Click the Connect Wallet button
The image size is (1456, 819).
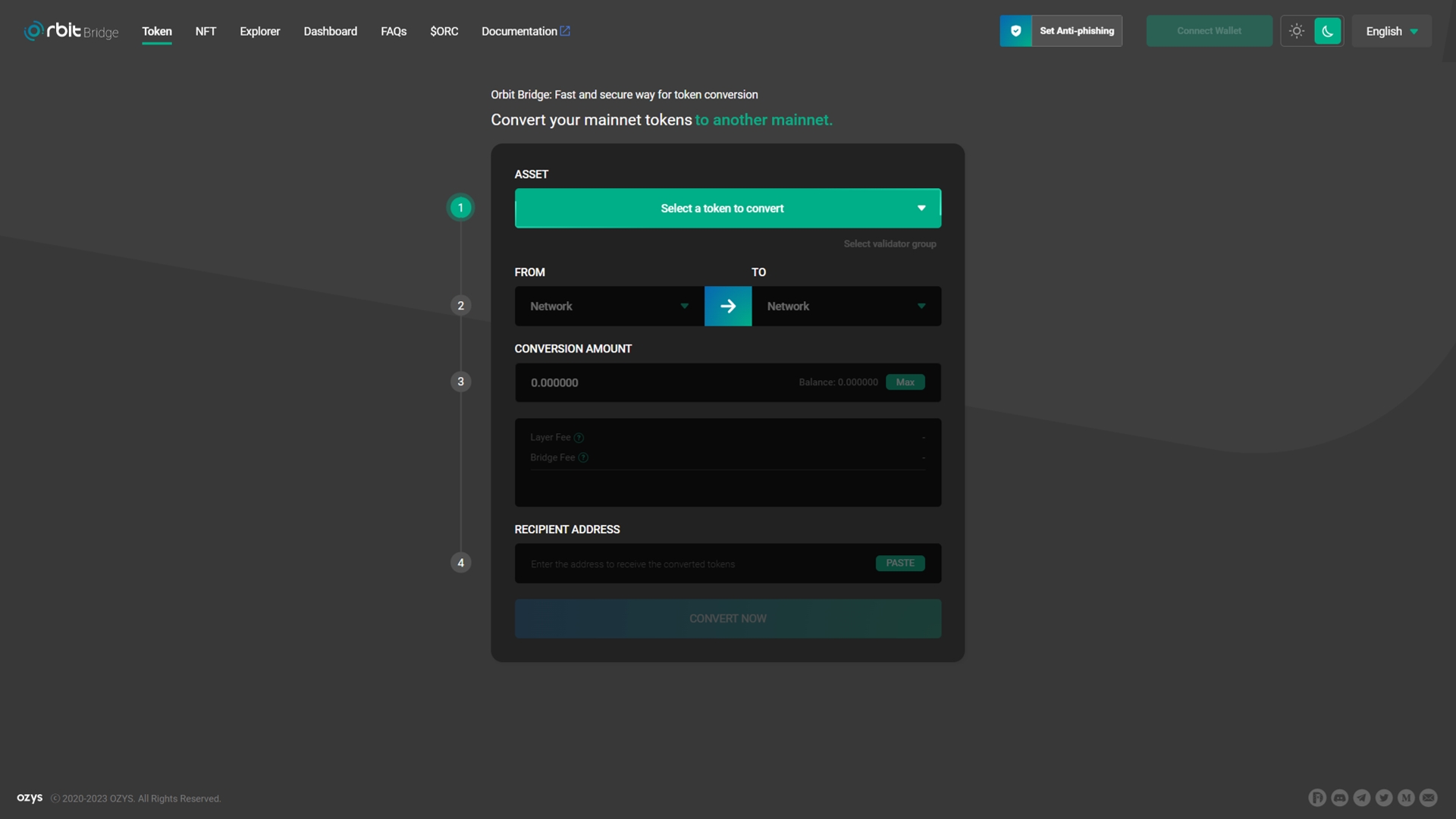click(1209, 31)
